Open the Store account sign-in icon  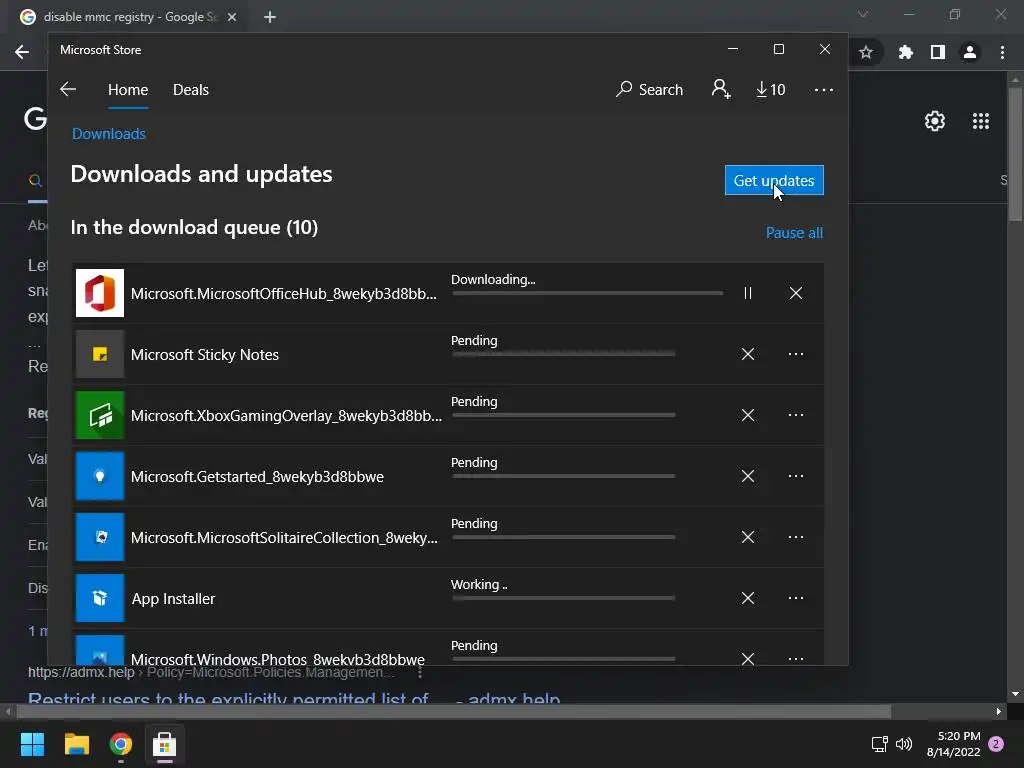click(721, 89)
